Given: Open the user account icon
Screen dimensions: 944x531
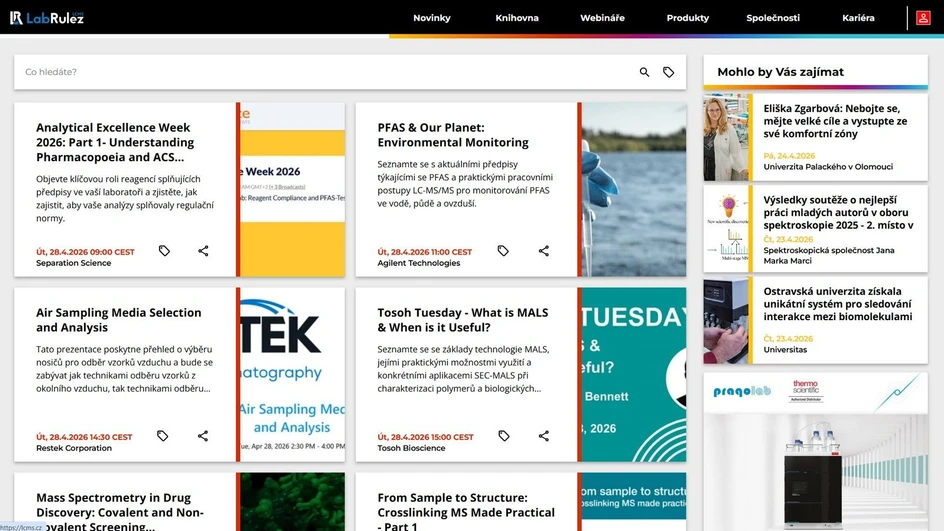Looking at the screenshot, I should pos(923,18).
